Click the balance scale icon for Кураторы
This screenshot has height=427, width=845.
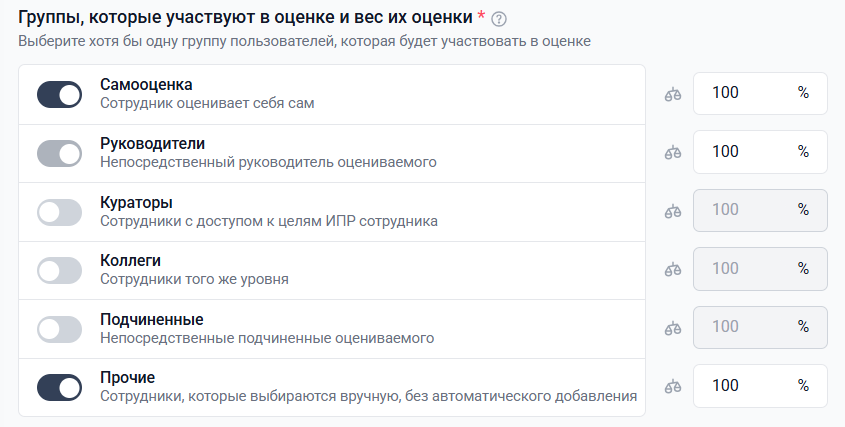coord(673,211)
